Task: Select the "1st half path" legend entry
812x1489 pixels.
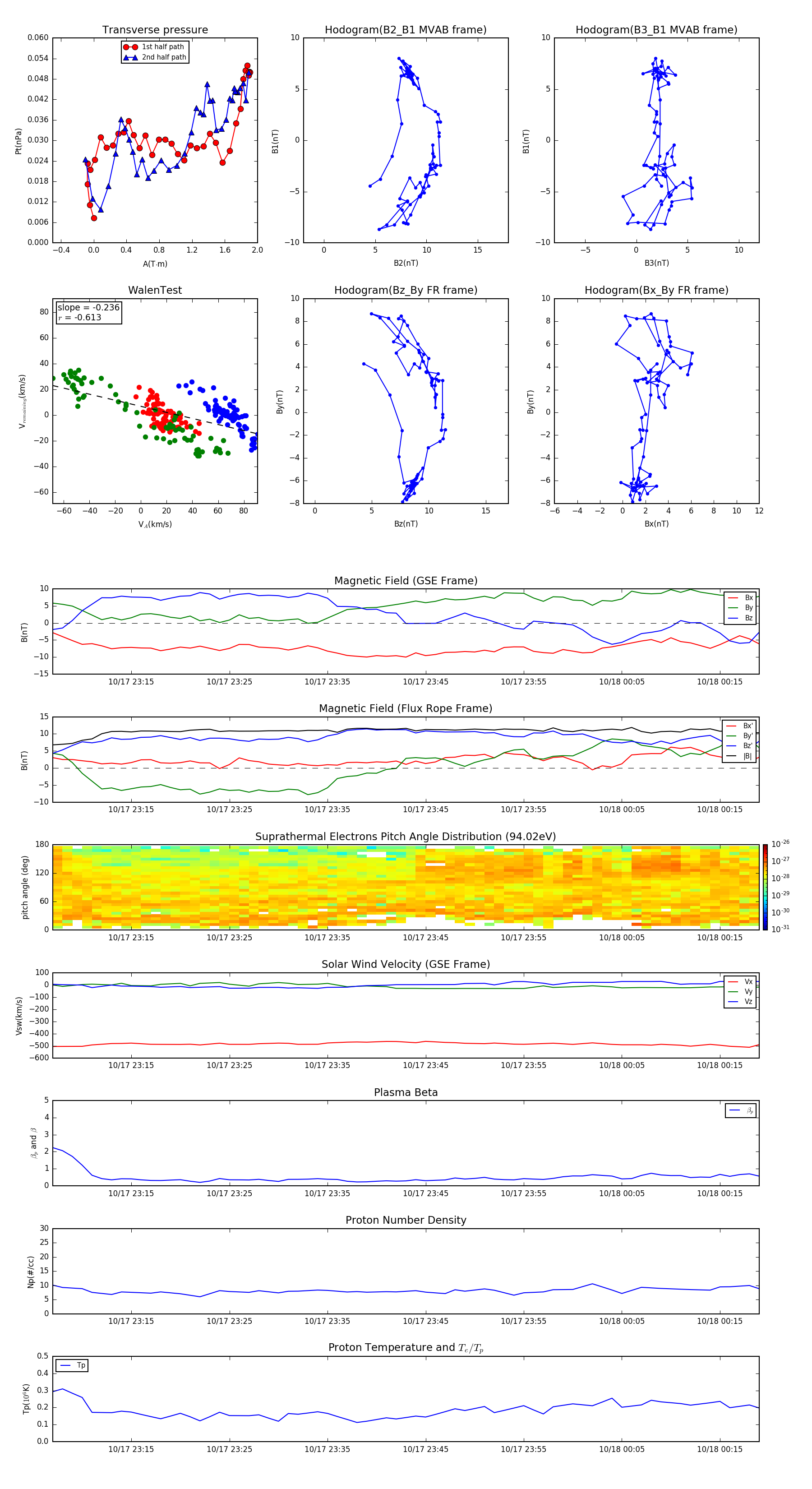Action: click(154, 47)
